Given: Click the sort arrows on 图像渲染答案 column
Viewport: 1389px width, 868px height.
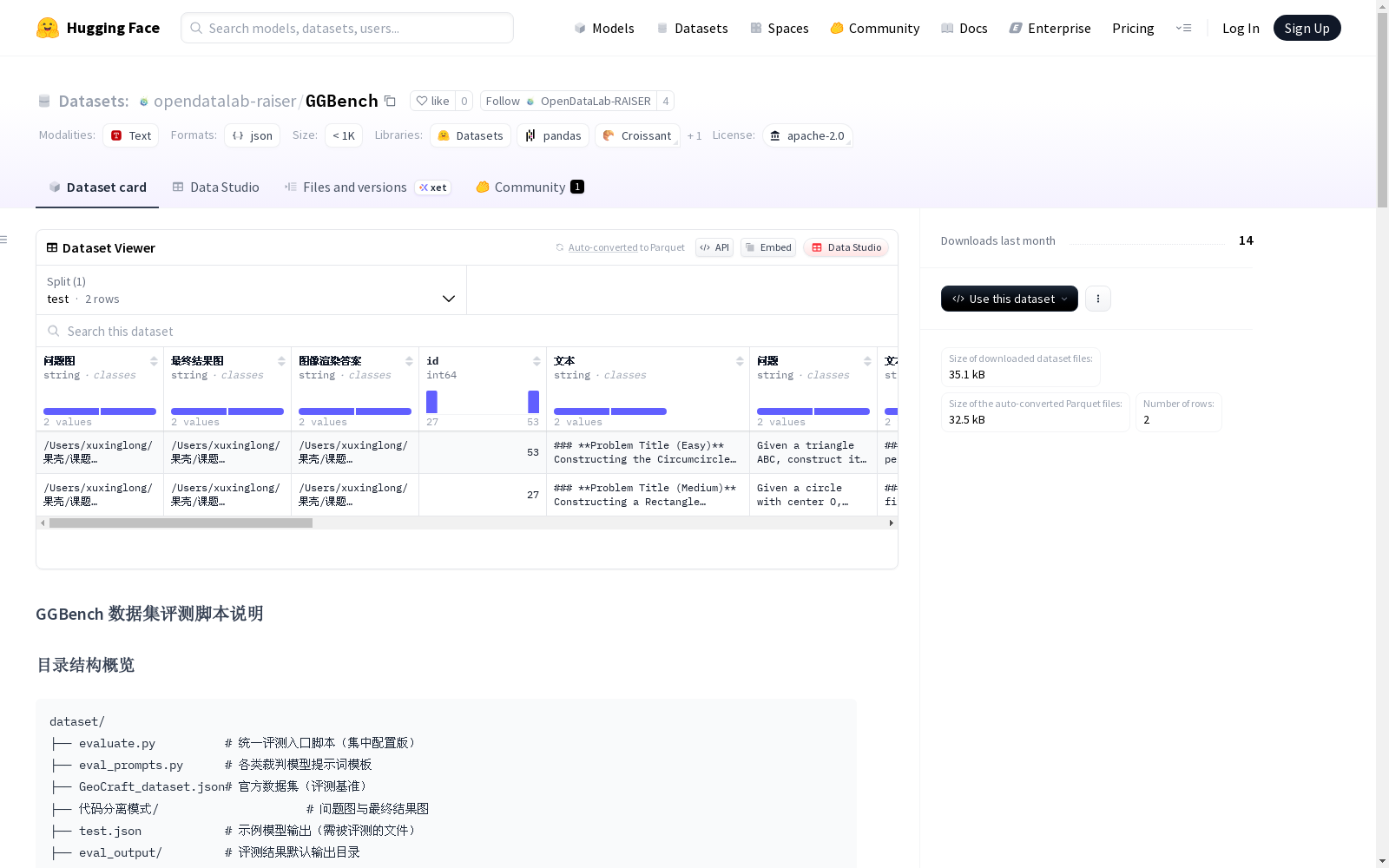Looking at the screenshot, I should pyautogui.click(x=409, y=361).
